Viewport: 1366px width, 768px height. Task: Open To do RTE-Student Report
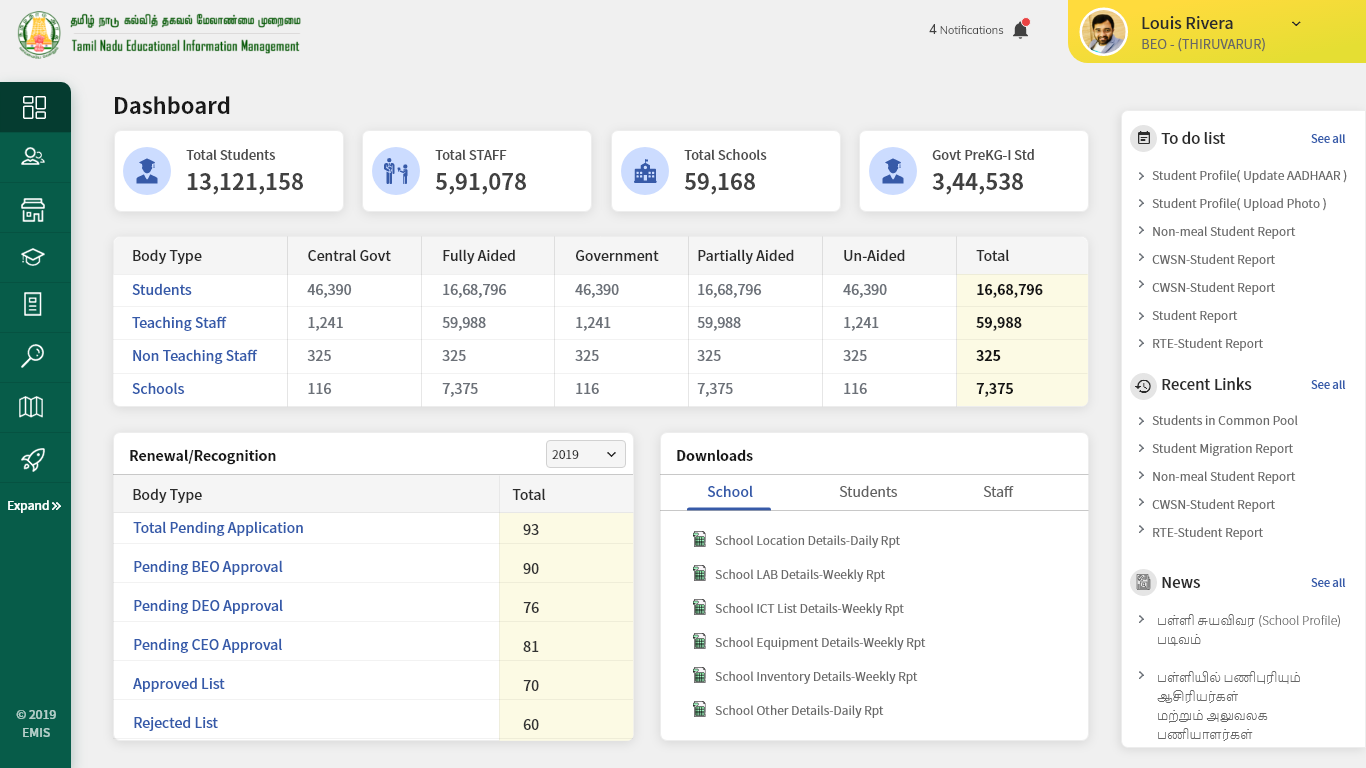tap(1207, 344)
